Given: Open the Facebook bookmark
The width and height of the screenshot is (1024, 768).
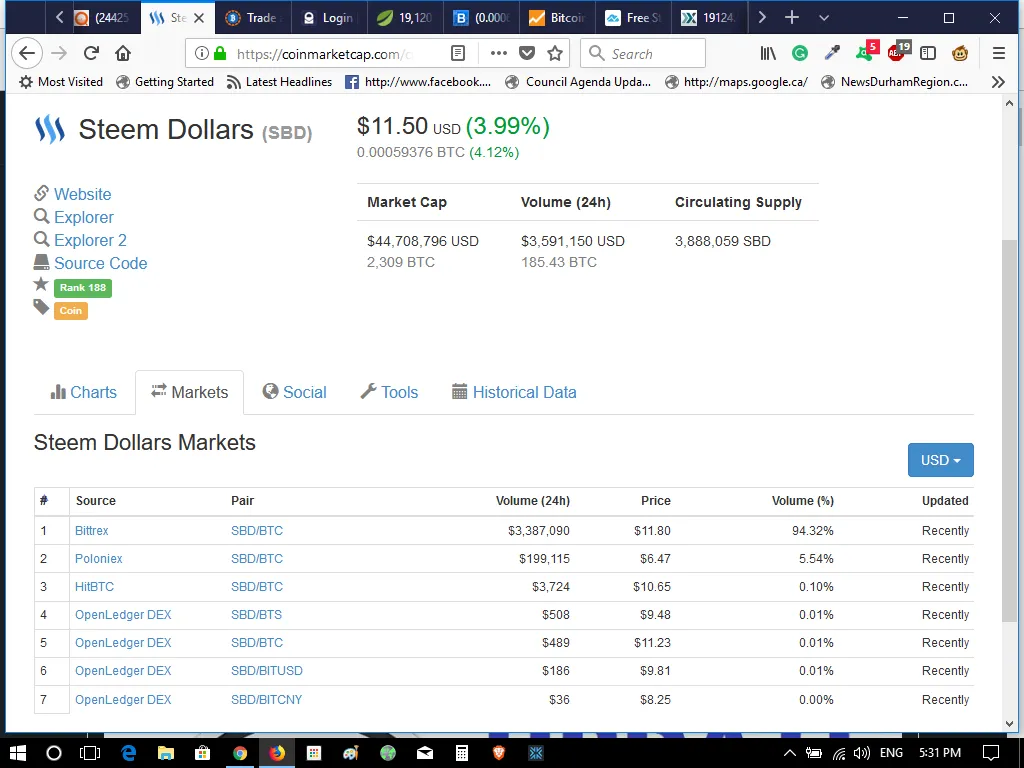Looking at the screenshot, I should click(418, 82).
